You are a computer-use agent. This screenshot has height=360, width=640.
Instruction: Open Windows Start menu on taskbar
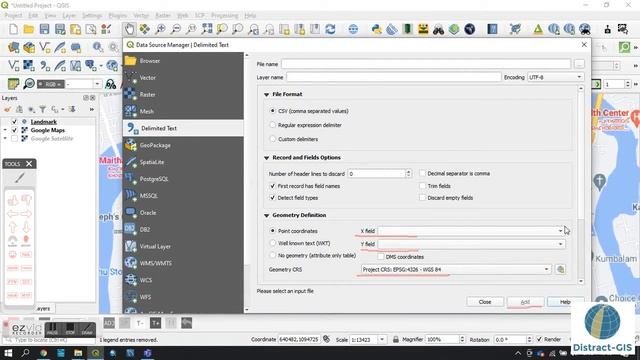[x=8, y=353]
